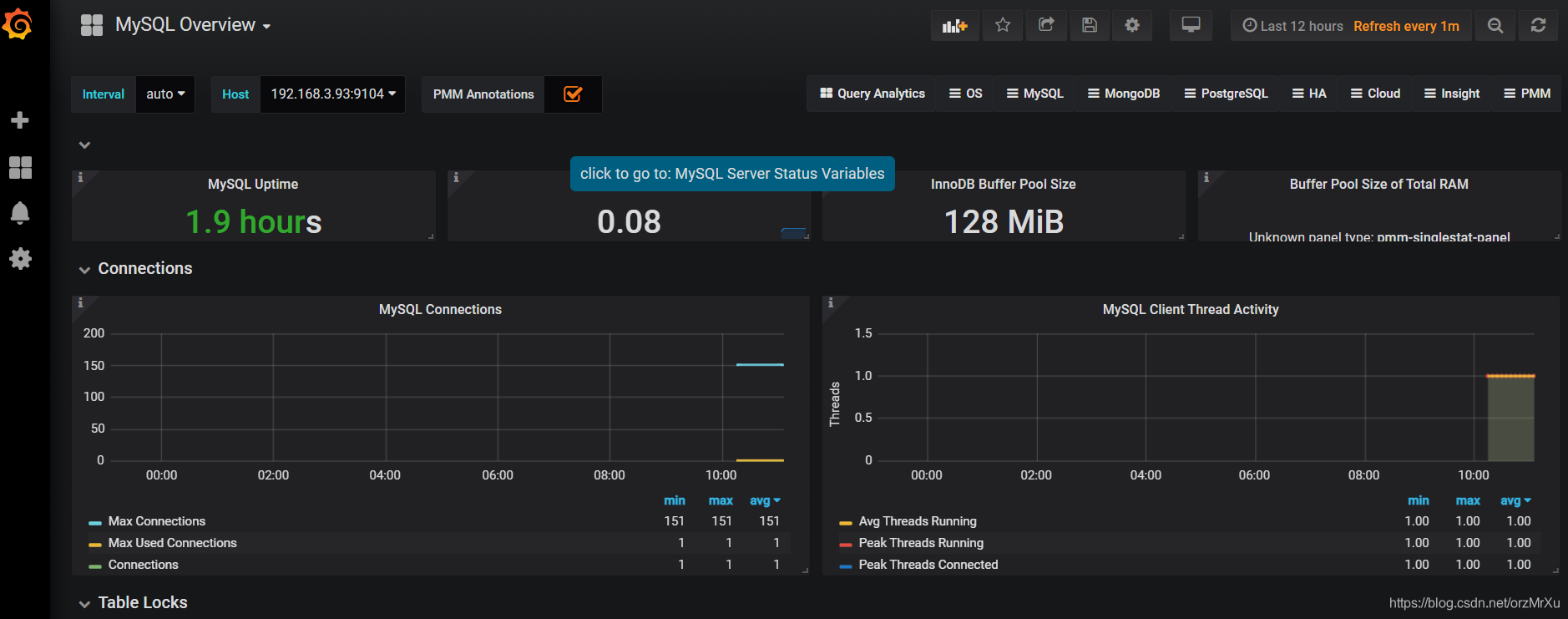Screen dimensions: 1568x619
Task: Click the Buffer Pool Size of Total RAM title
Action: point(1378,184)
